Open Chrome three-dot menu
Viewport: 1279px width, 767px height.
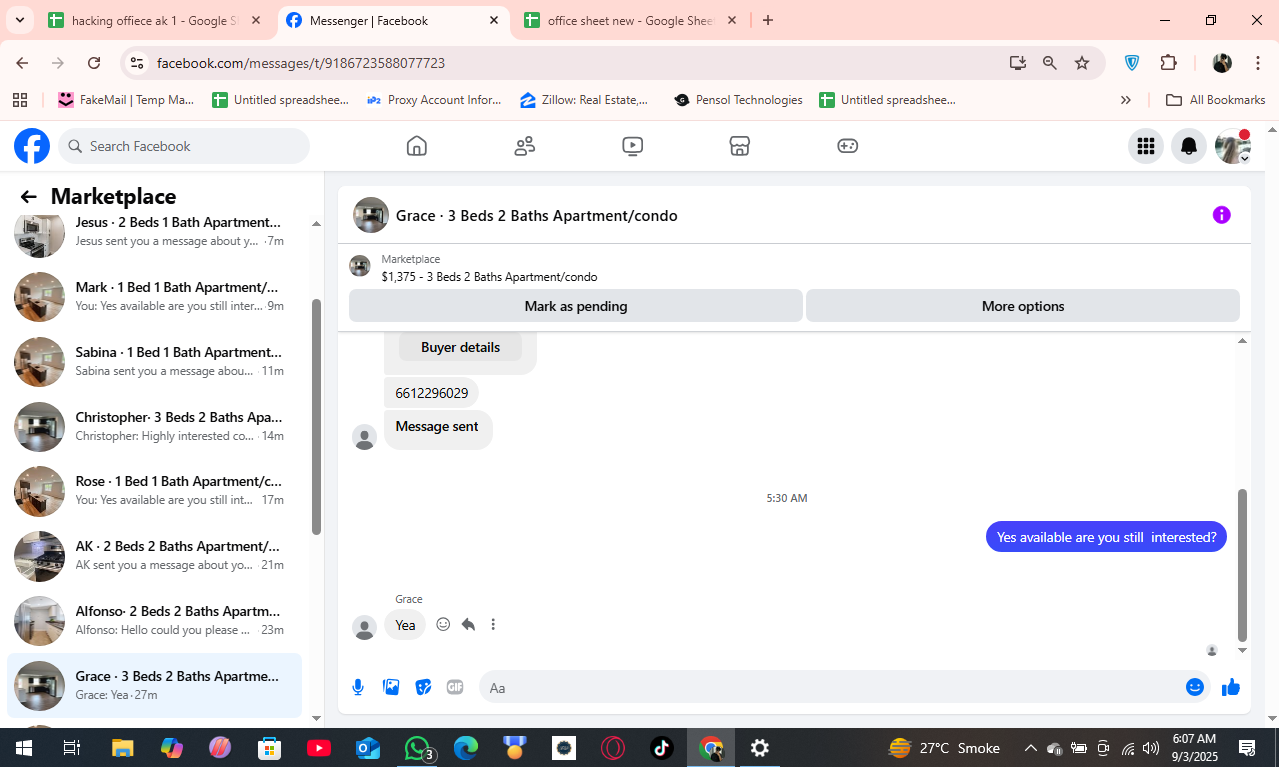(x=1257, y=63)
